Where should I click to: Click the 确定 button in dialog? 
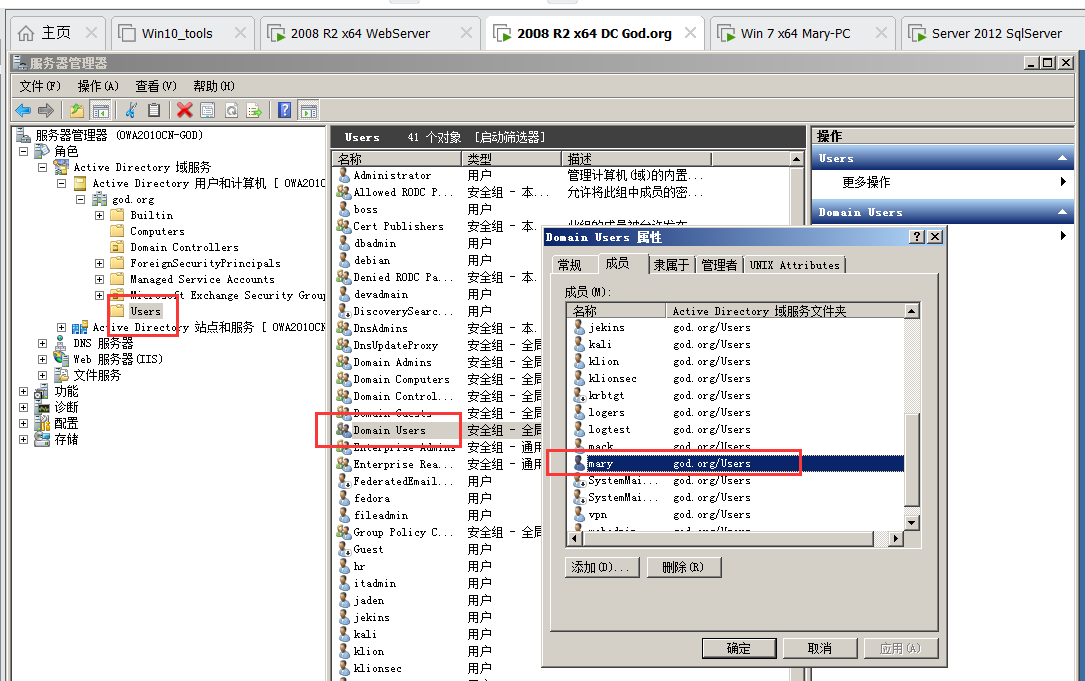739,648
